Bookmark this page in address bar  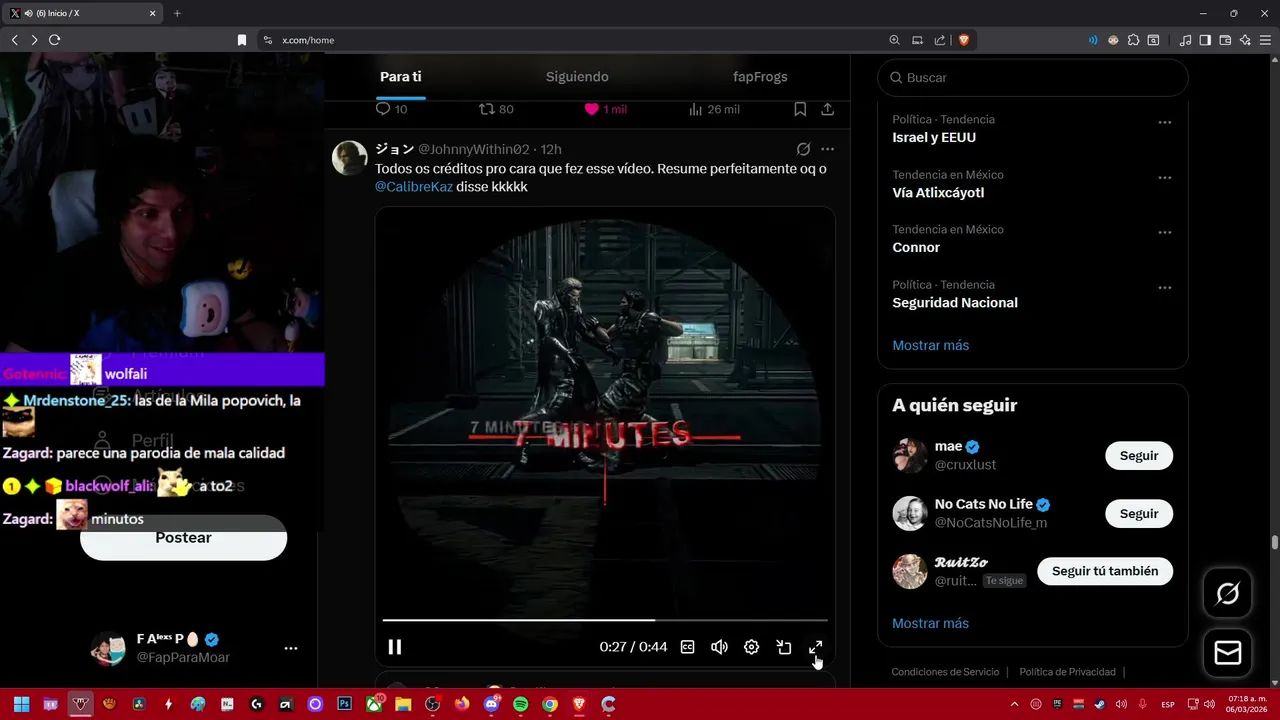point(241,40)
